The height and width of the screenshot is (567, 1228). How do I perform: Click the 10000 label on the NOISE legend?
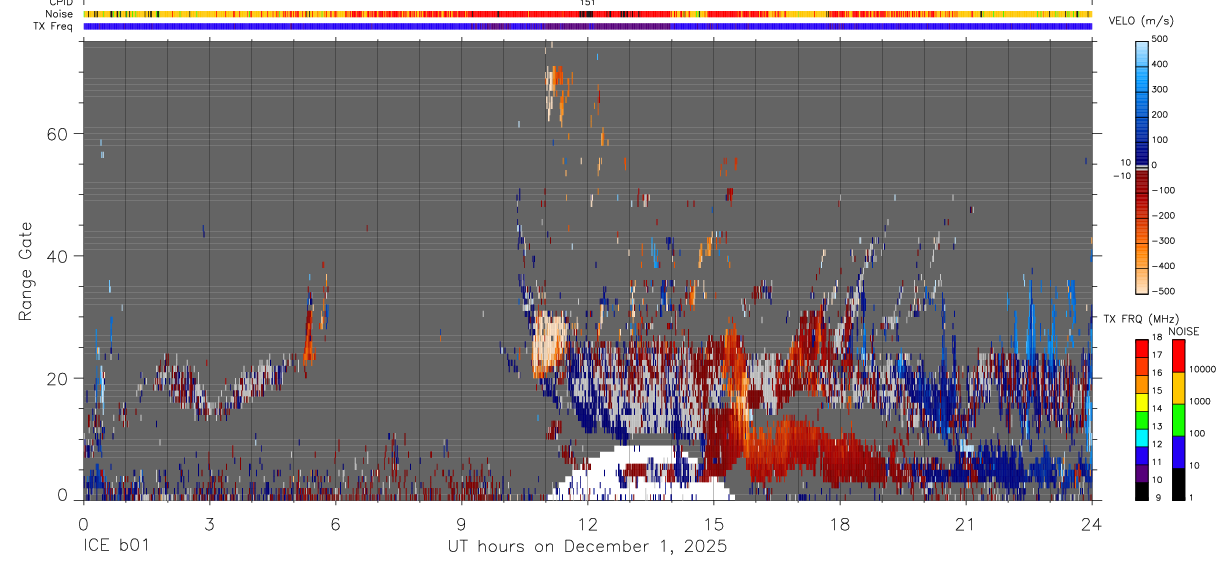tap(1204, 370)
